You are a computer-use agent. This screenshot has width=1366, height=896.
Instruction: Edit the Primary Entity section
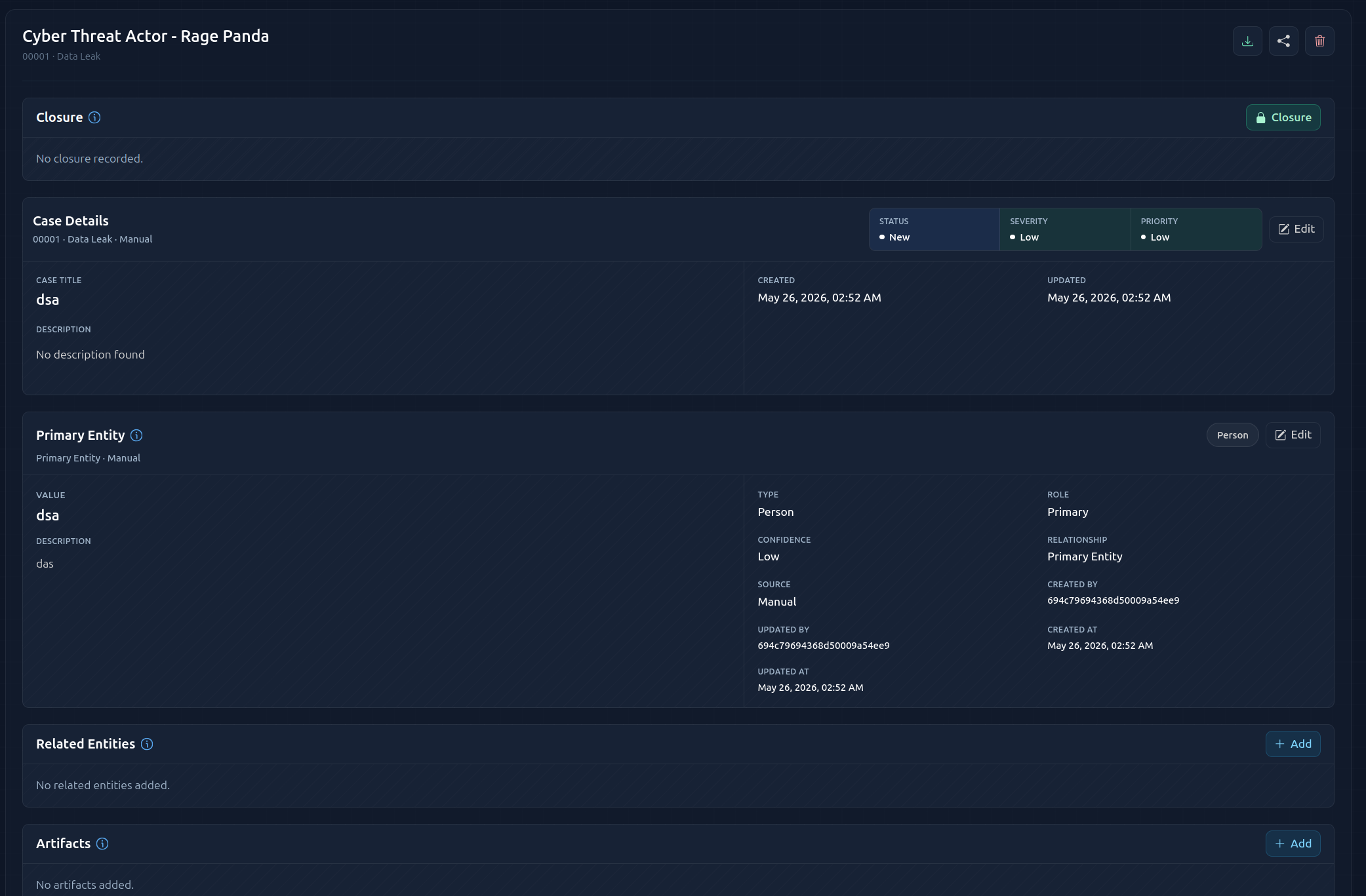point(1293,435)
